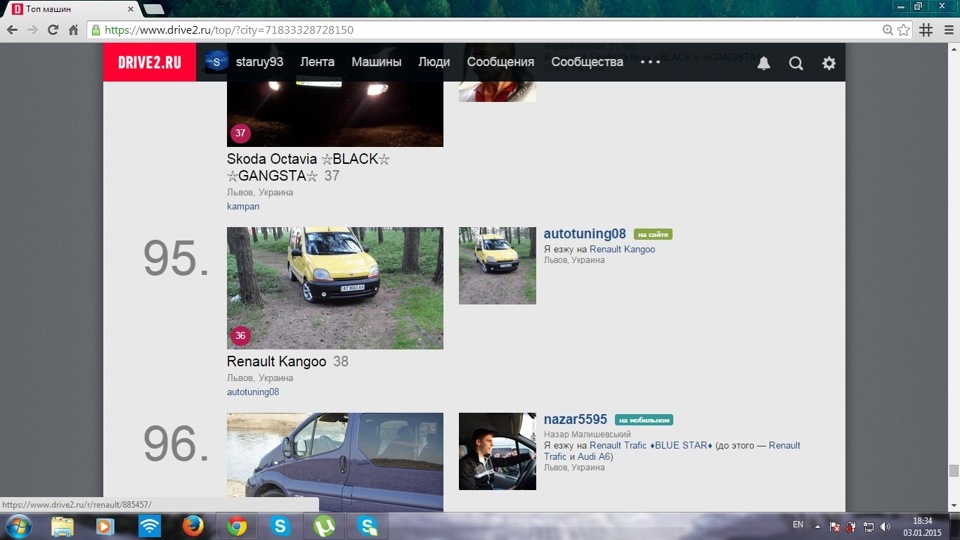Viewport: 960px width, 540px height.
Task: Bookmark this page with the star icon
Action: (903, 29)
